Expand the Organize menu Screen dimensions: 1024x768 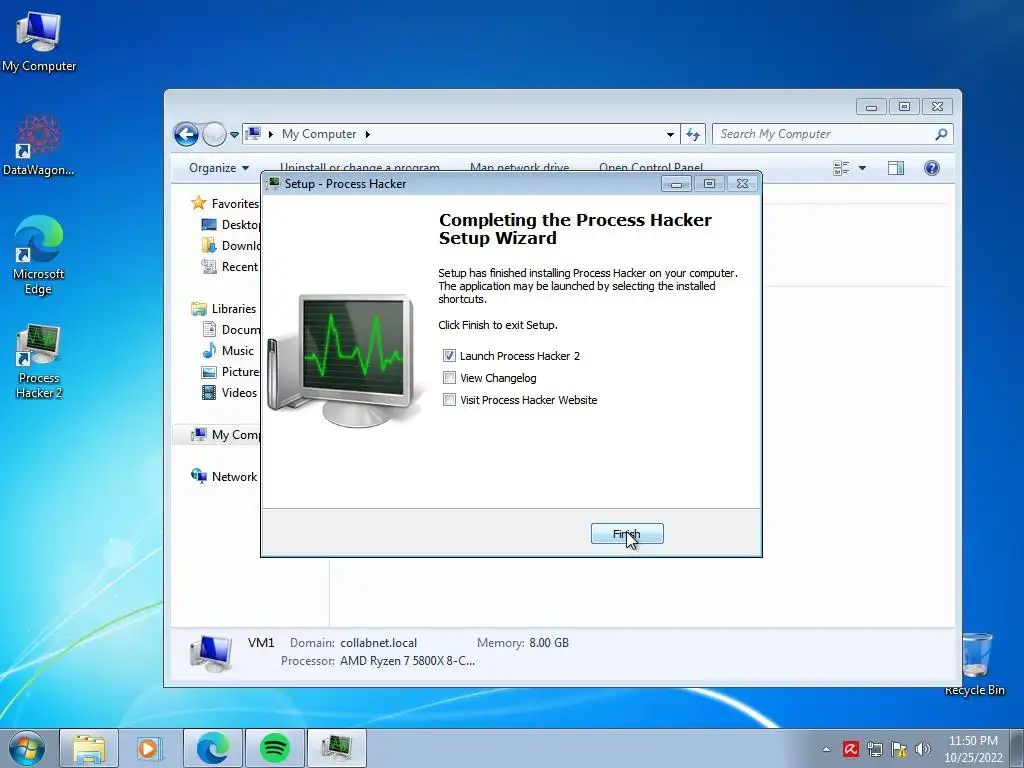point(219,168)
